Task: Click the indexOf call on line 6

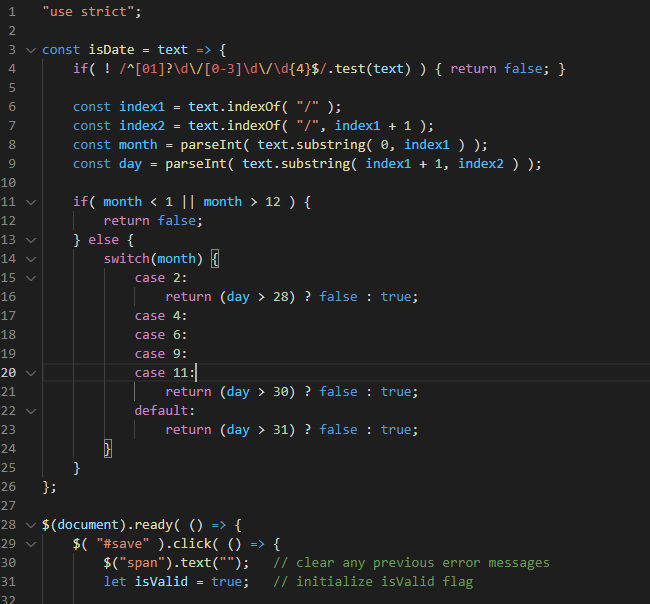Action: coord(254,107)
